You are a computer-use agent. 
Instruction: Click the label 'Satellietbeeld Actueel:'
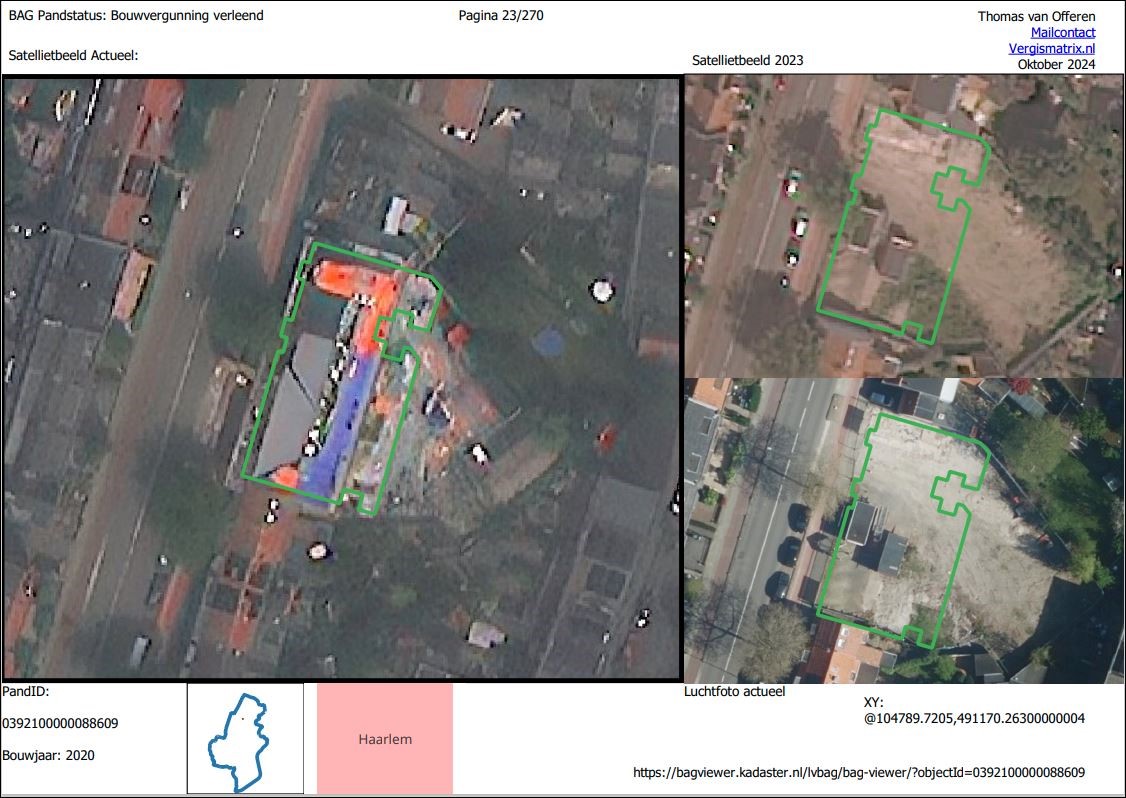coord(73,55)
